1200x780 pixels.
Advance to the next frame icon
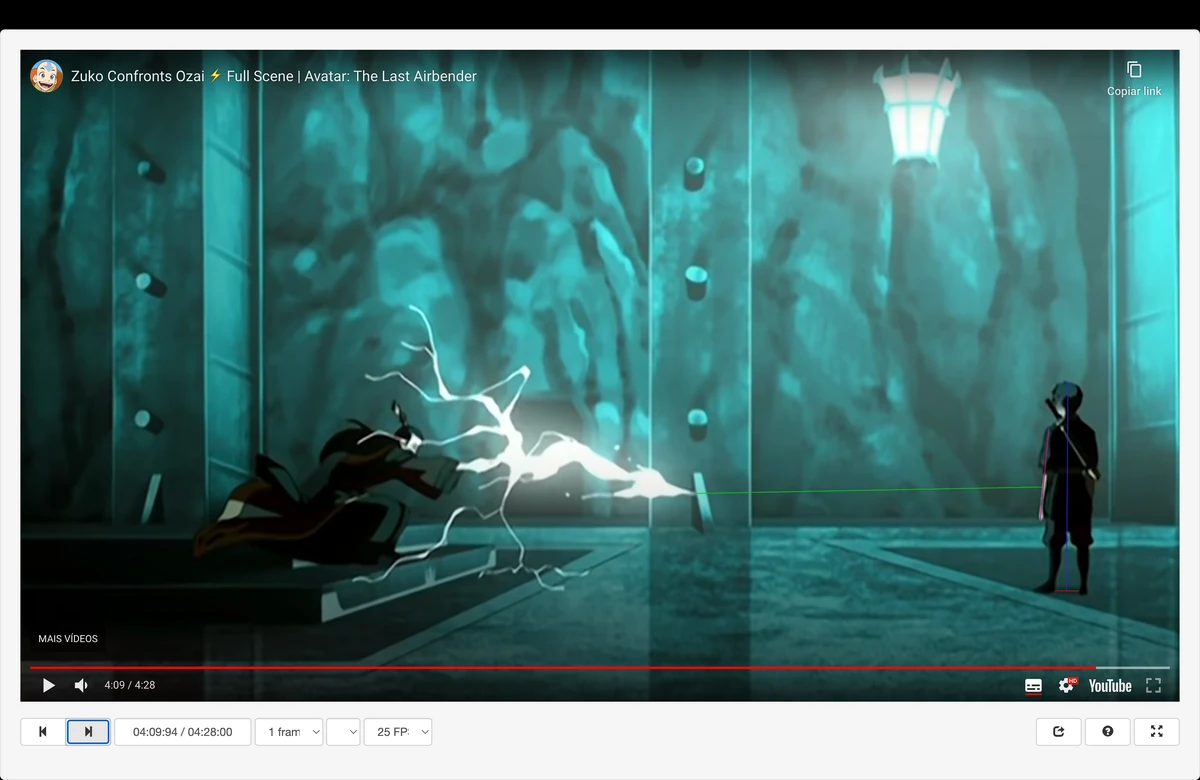[x=88, y=731]
